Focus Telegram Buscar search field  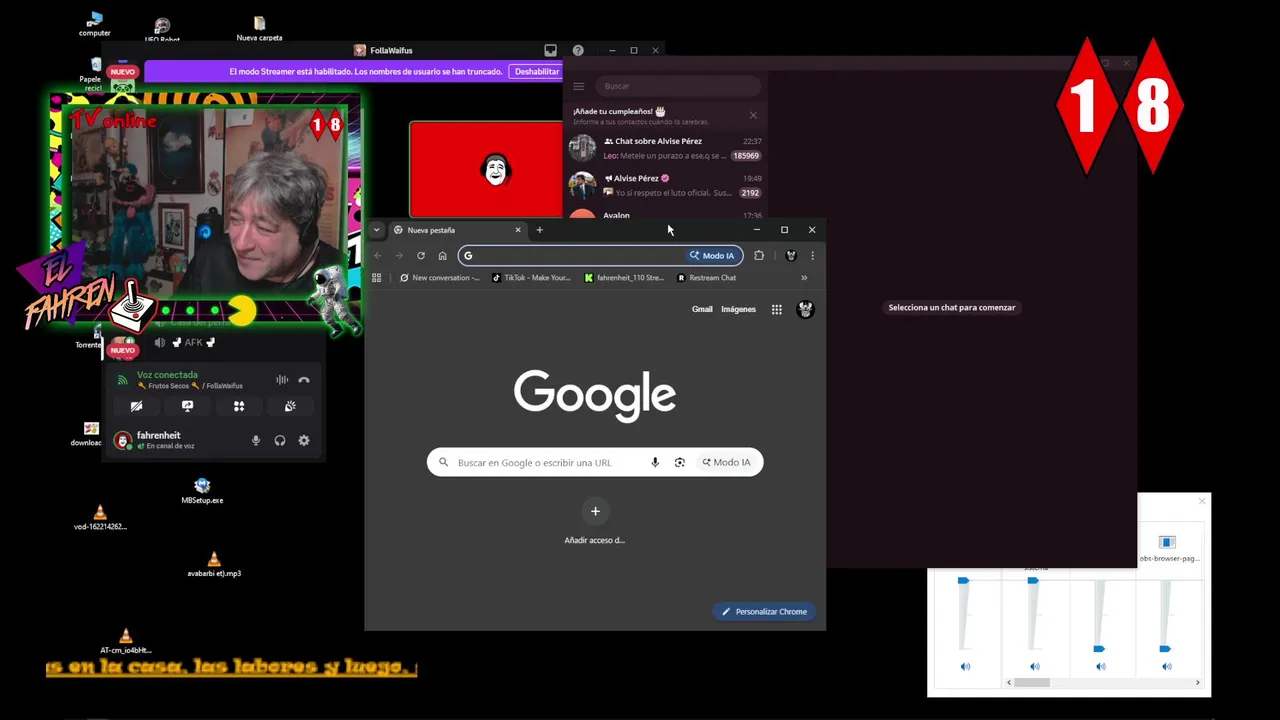pyautogui.click(x=677, y=86)
